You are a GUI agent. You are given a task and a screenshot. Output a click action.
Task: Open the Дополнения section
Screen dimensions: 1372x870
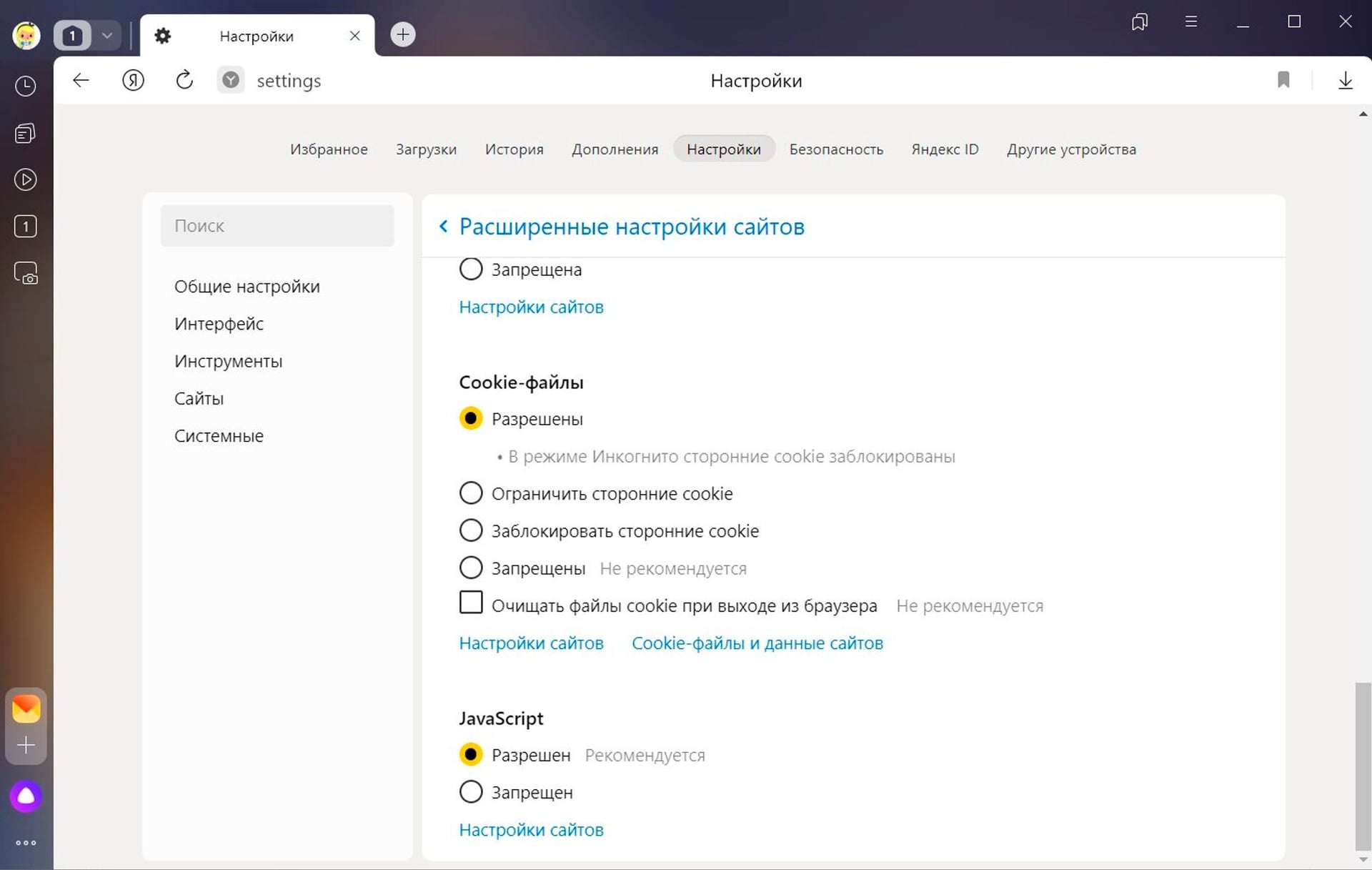(x=615, y=149)
